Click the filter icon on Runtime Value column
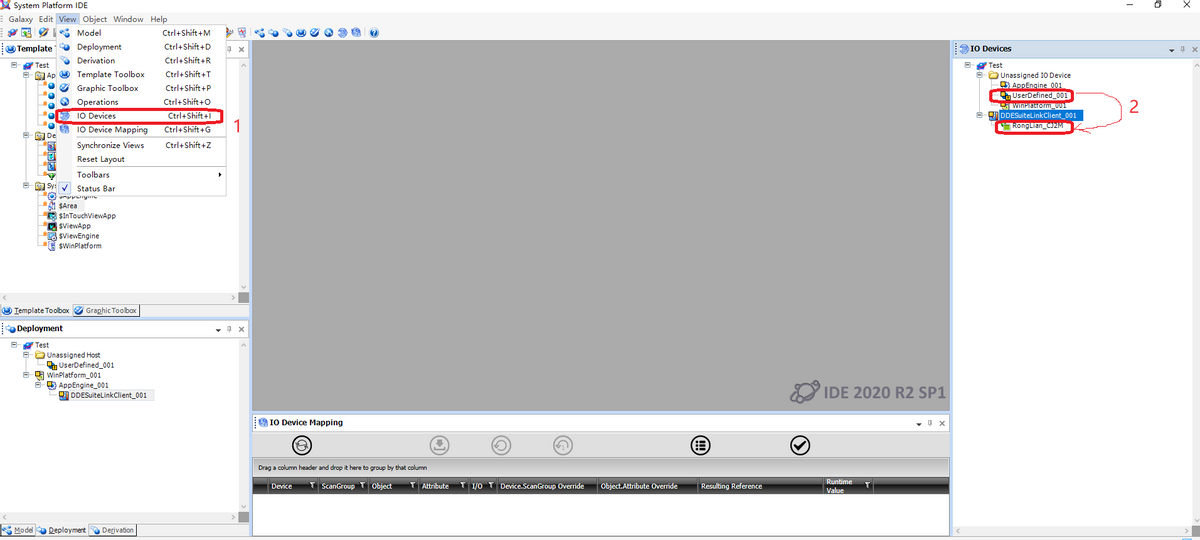Viewport: 1200px width, 540px height. [x=867, y=485]
